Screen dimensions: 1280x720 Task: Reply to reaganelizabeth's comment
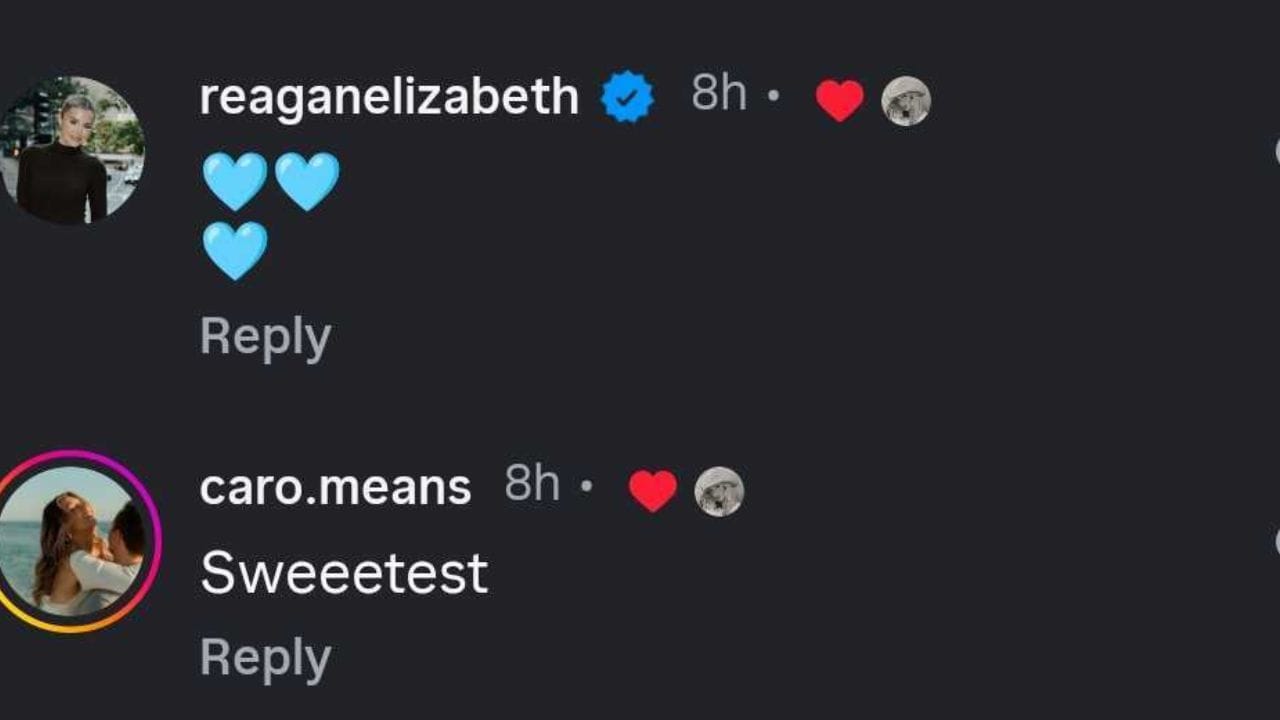coord(265,337)
